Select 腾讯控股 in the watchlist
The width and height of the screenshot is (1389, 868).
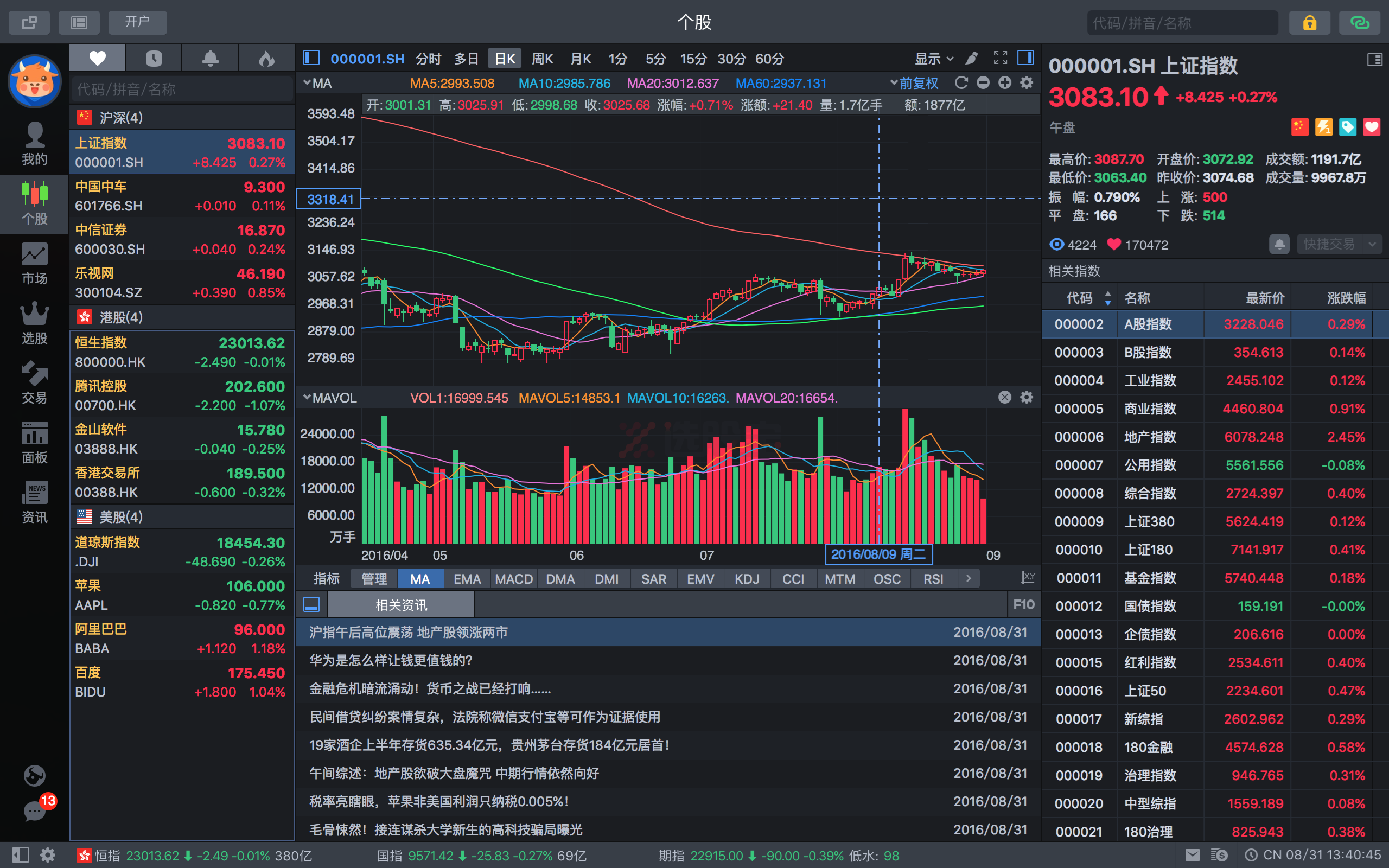(x=182, y=395)
